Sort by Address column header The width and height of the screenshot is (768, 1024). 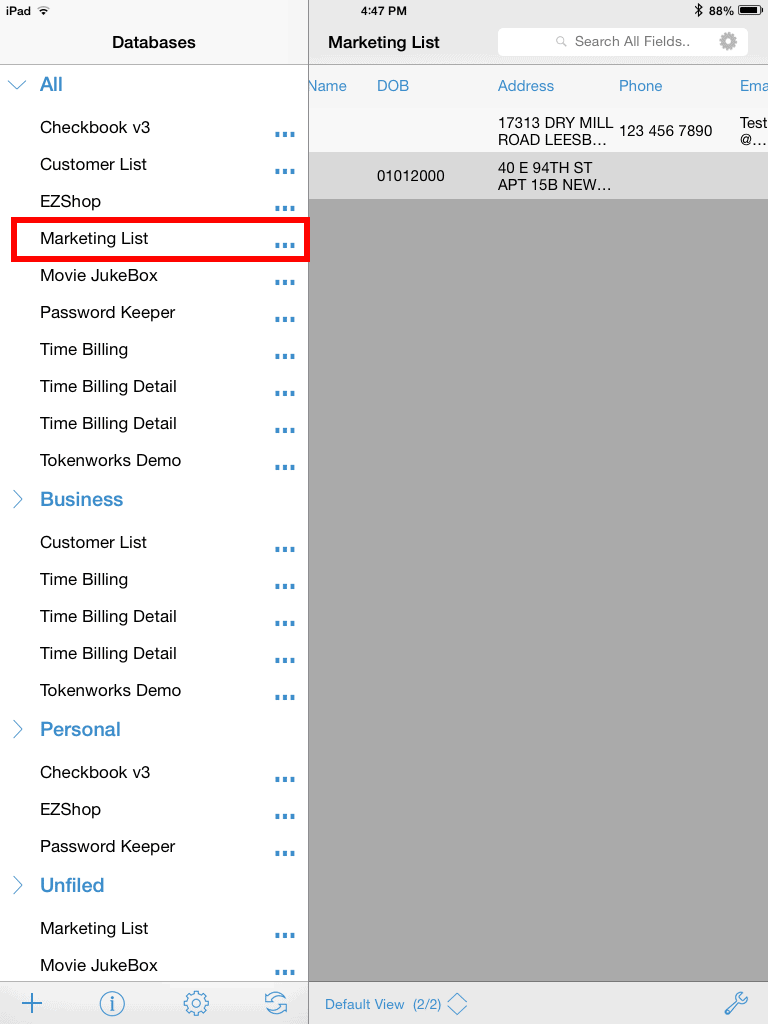[x=525, y=86]
